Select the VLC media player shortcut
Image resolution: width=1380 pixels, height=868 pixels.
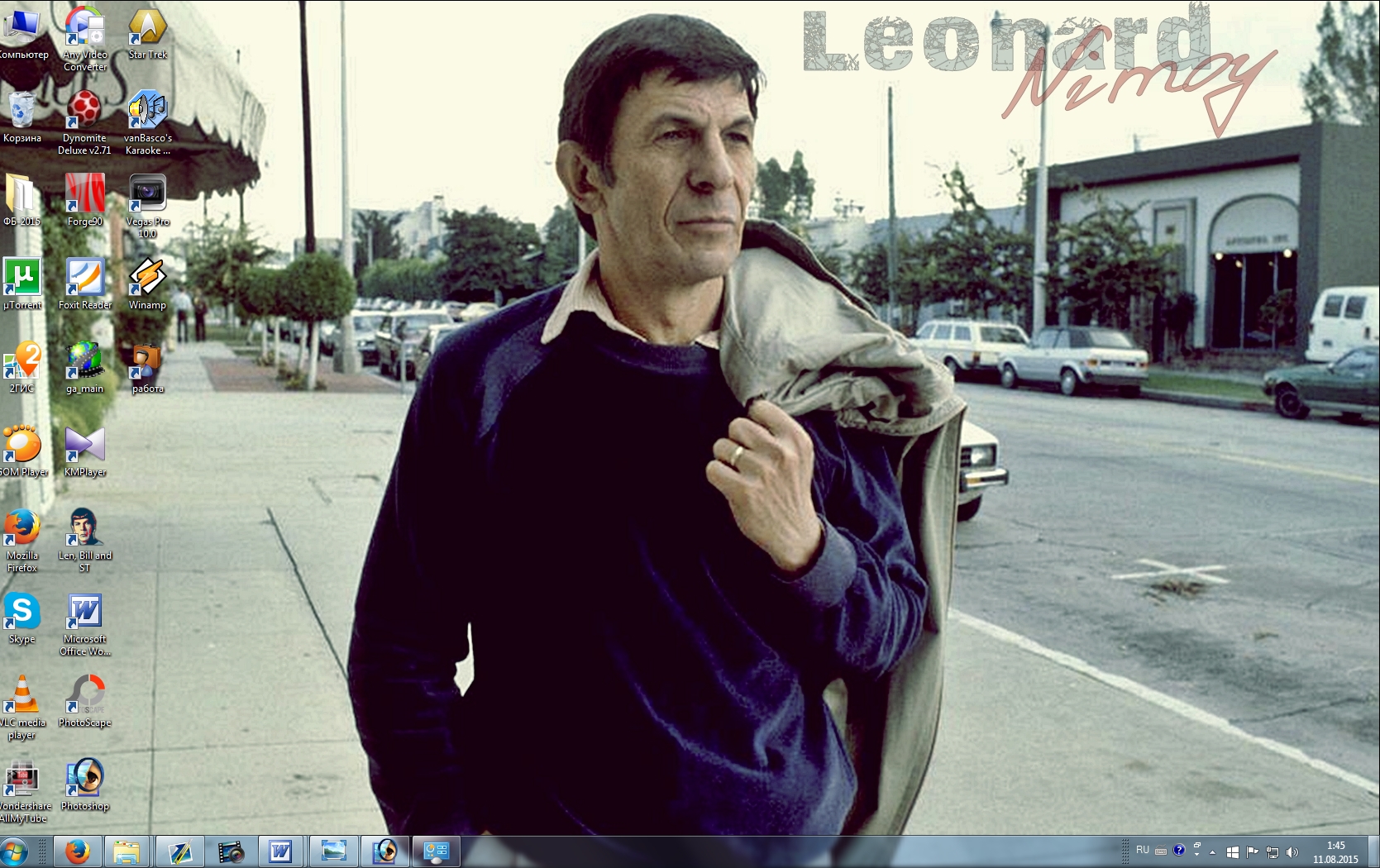(22, 708)
